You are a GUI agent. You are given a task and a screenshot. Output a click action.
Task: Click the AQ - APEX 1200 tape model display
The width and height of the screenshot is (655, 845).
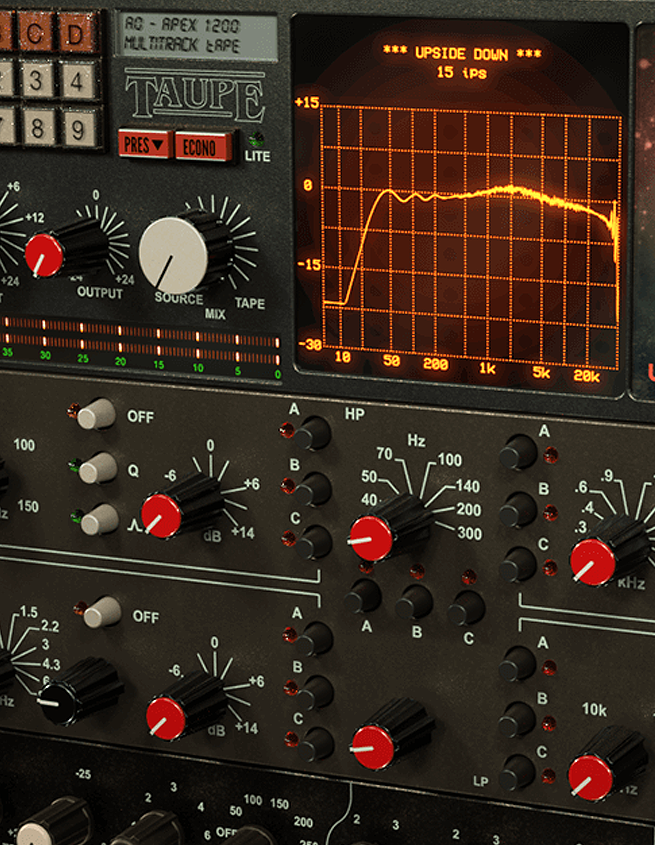[196, 36]
